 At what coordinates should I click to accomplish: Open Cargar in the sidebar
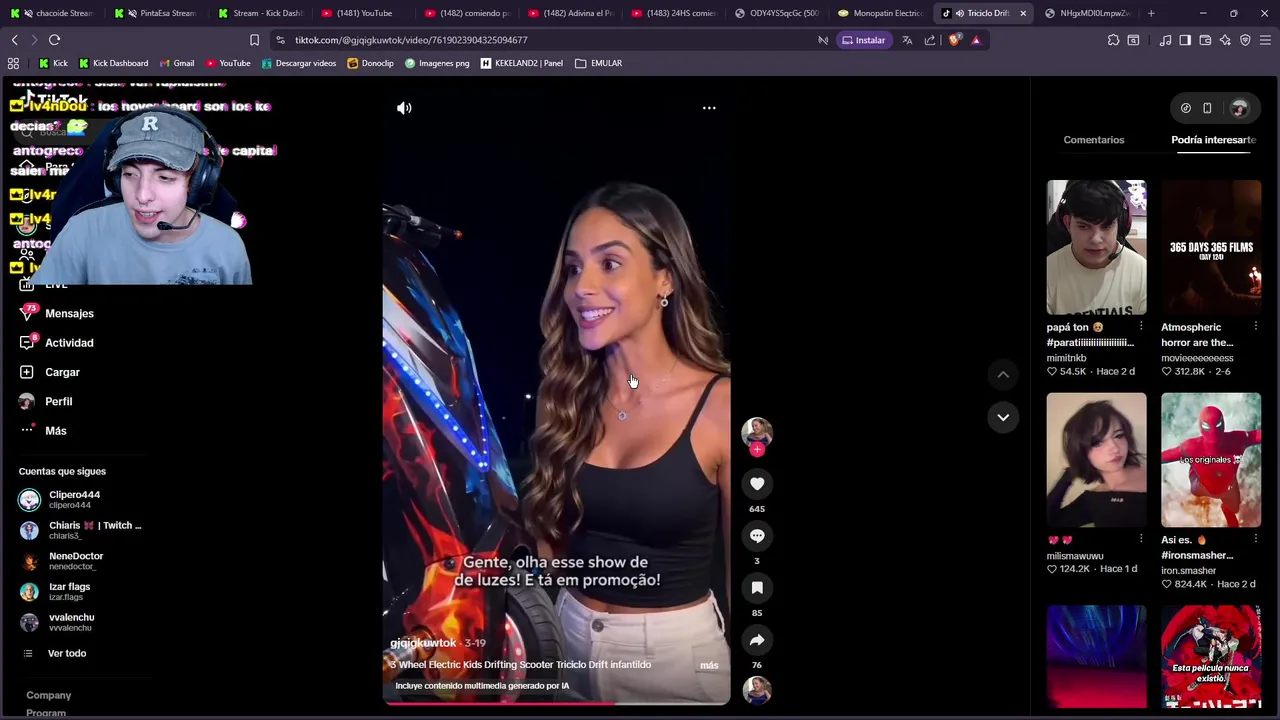62,372
